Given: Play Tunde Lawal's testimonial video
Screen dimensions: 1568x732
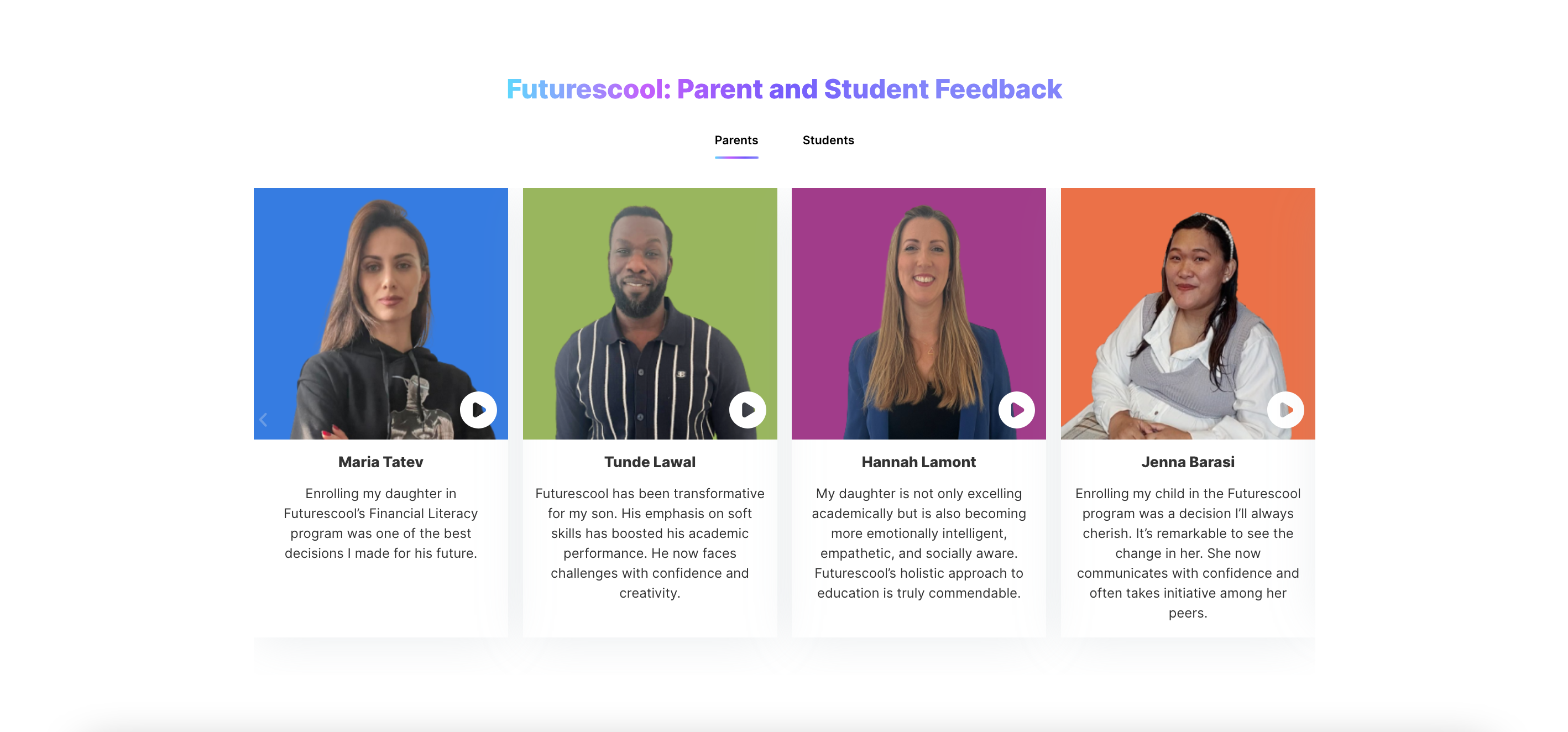Looking at the screenshot, I should (x=748, y=410).
